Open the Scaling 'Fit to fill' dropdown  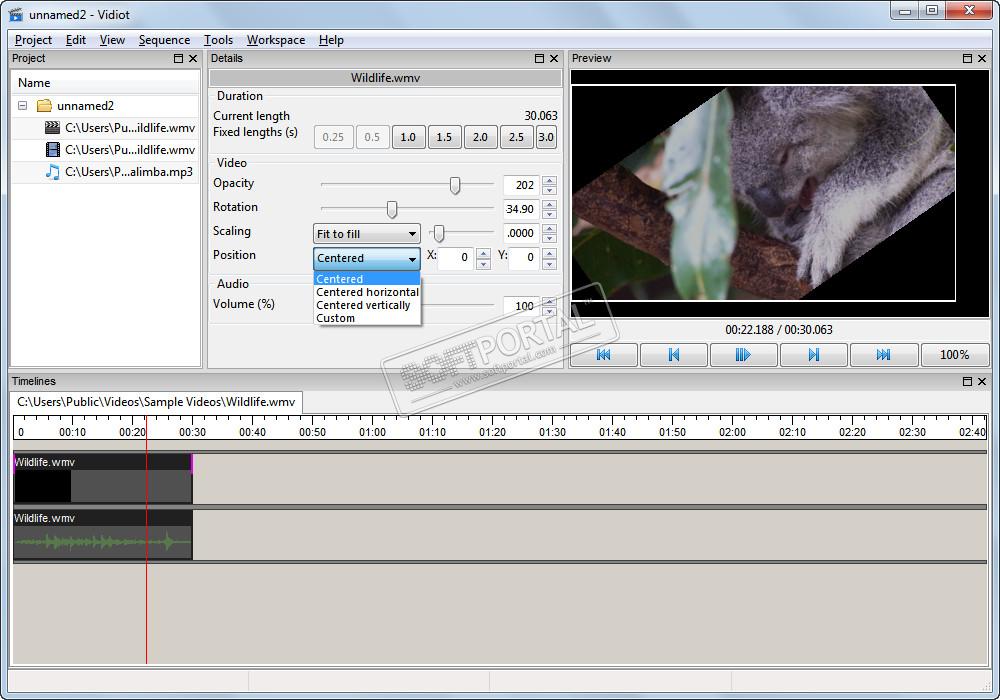pos(366,234)
